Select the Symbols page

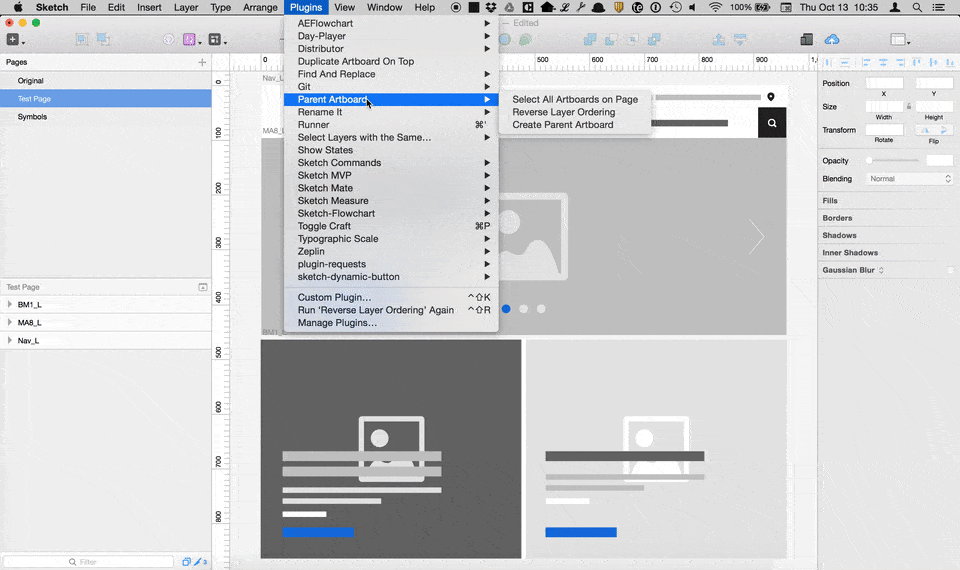click(106, 117)
